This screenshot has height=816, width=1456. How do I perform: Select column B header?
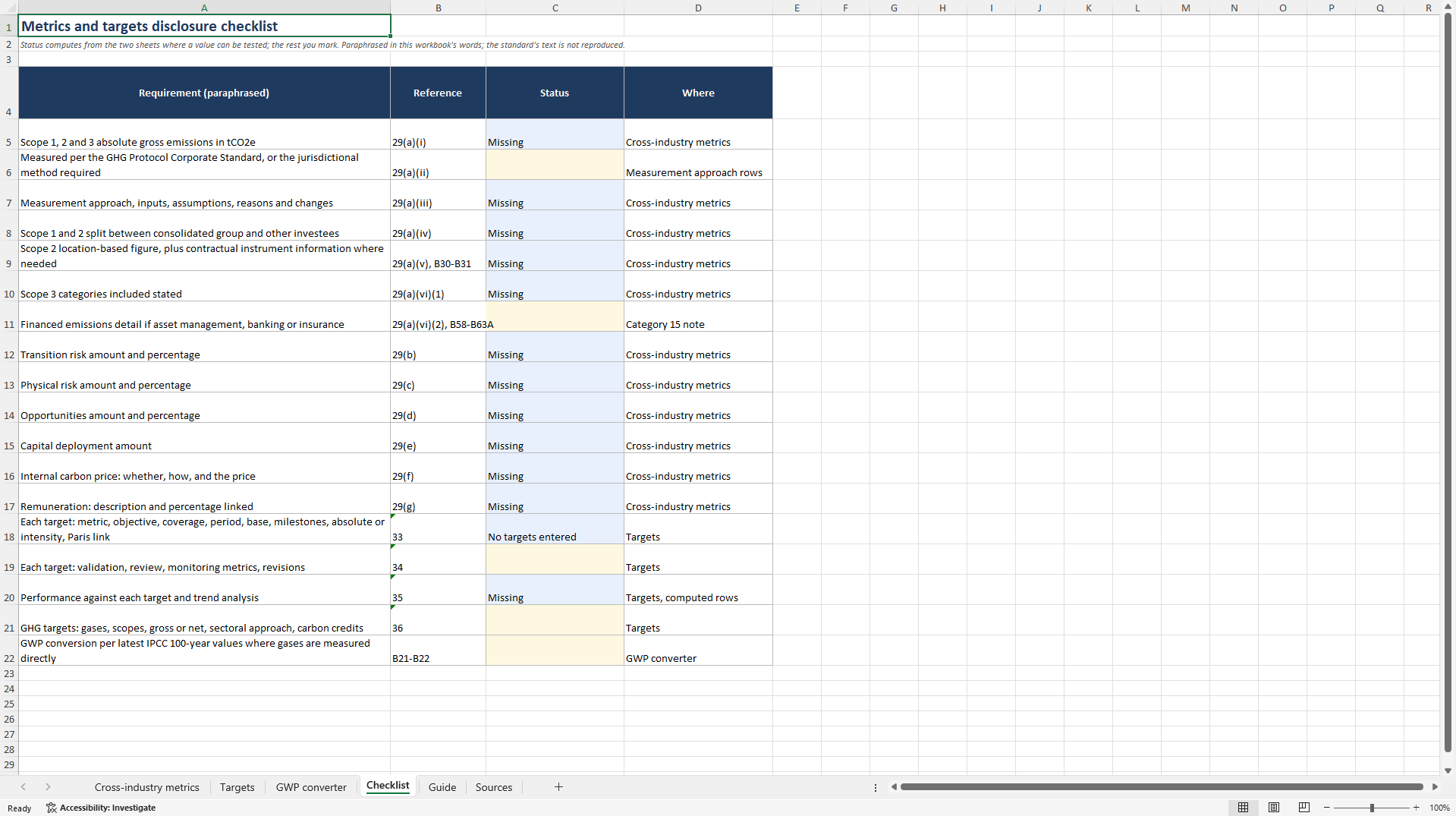click(x=438, y=8)
